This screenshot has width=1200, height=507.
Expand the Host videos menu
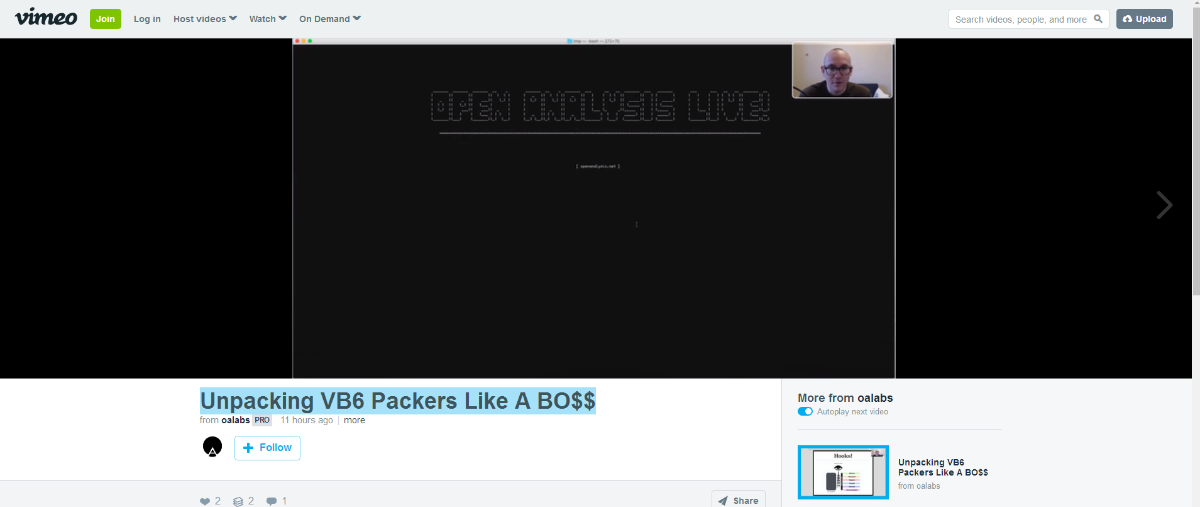[205, 19]
